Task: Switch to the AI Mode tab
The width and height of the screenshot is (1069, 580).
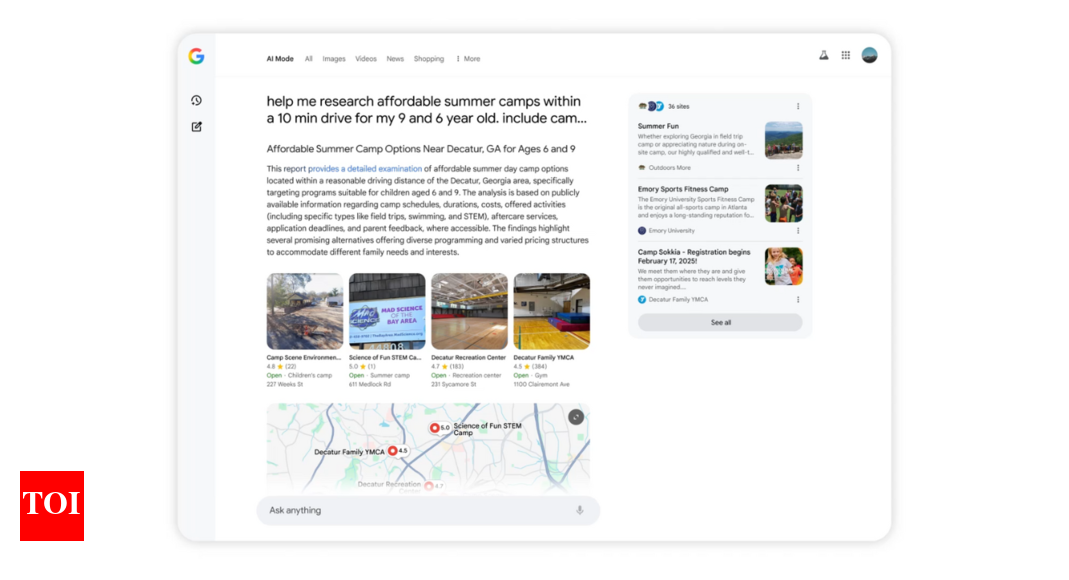Action: [280, 59]
